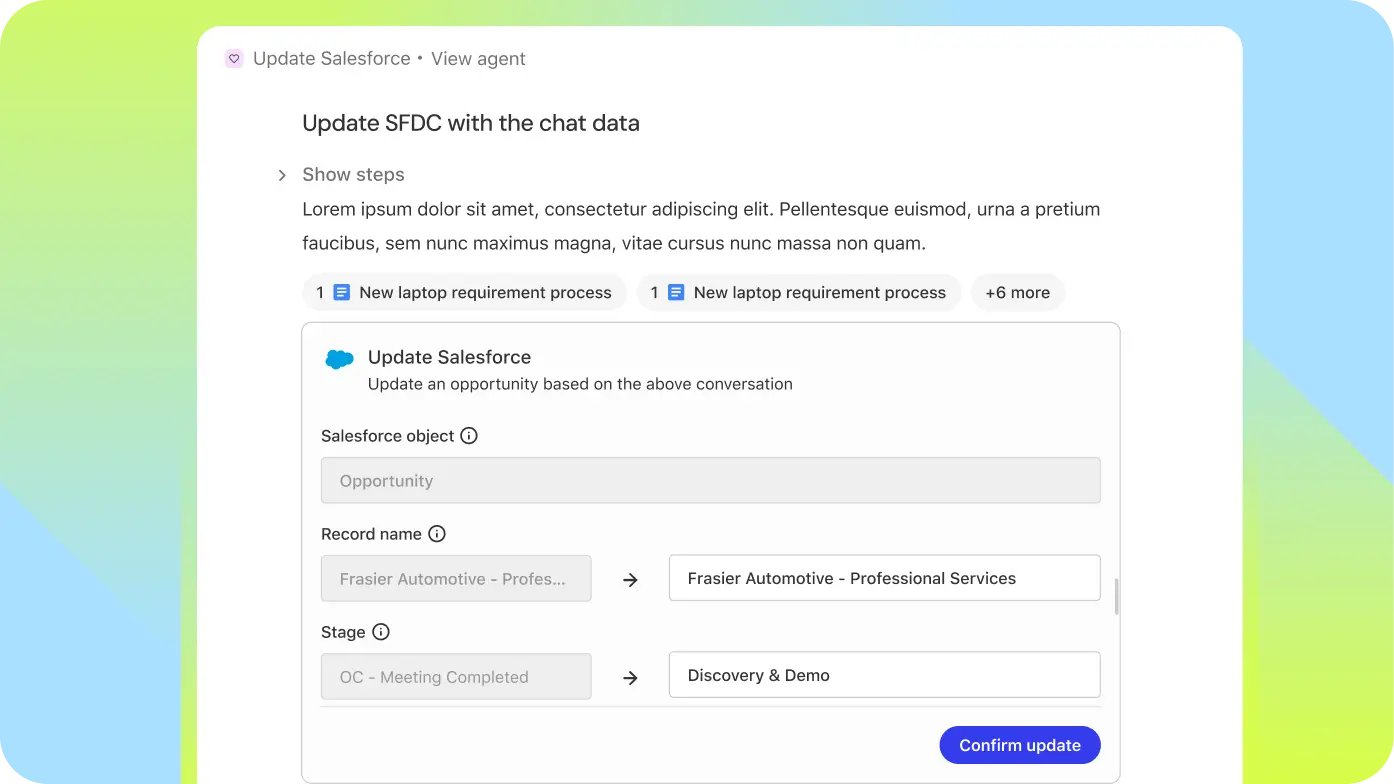Viewport: 1394px width, 784px height.
Task: Click the document icon in second source chip
Action: tap(676, 293)
